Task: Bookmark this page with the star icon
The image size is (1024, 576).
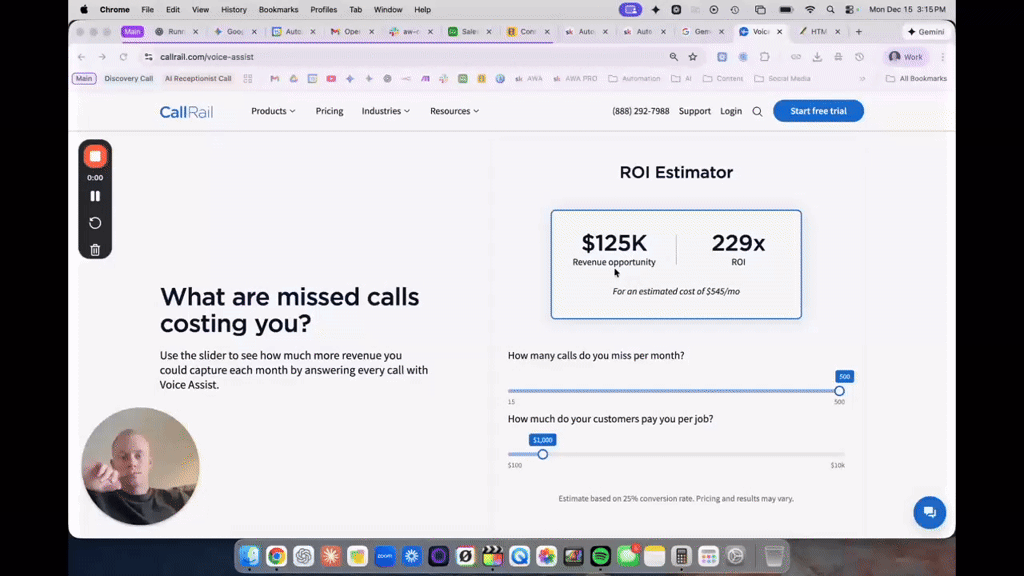Action: 693,57
